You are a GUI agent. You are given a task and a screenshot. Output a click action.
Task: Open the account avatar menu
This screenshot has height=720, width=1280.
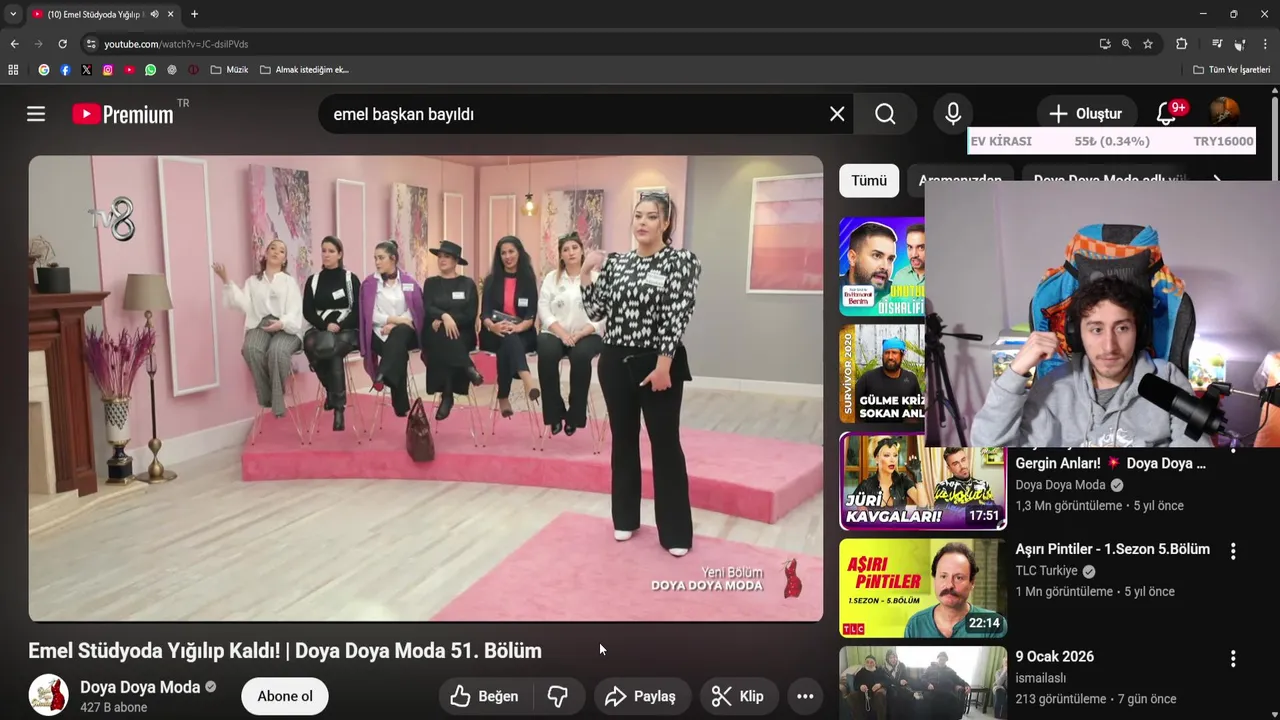click(1224, 112)
